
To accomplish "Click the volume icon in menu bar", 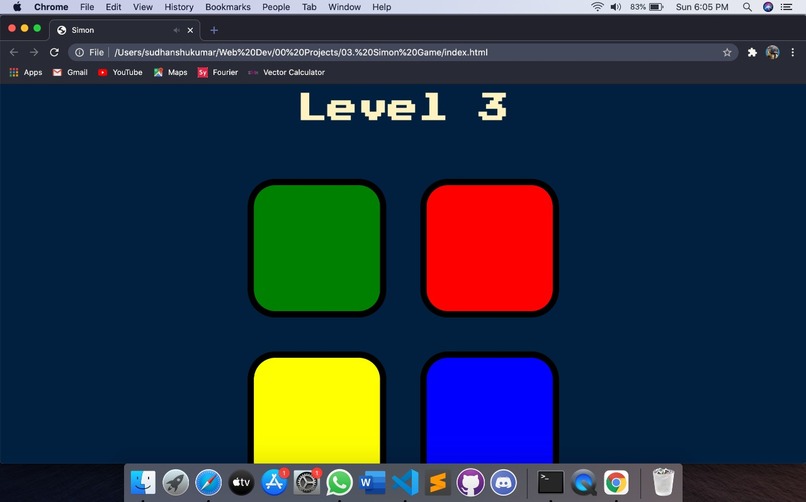I will pos(616,7).
